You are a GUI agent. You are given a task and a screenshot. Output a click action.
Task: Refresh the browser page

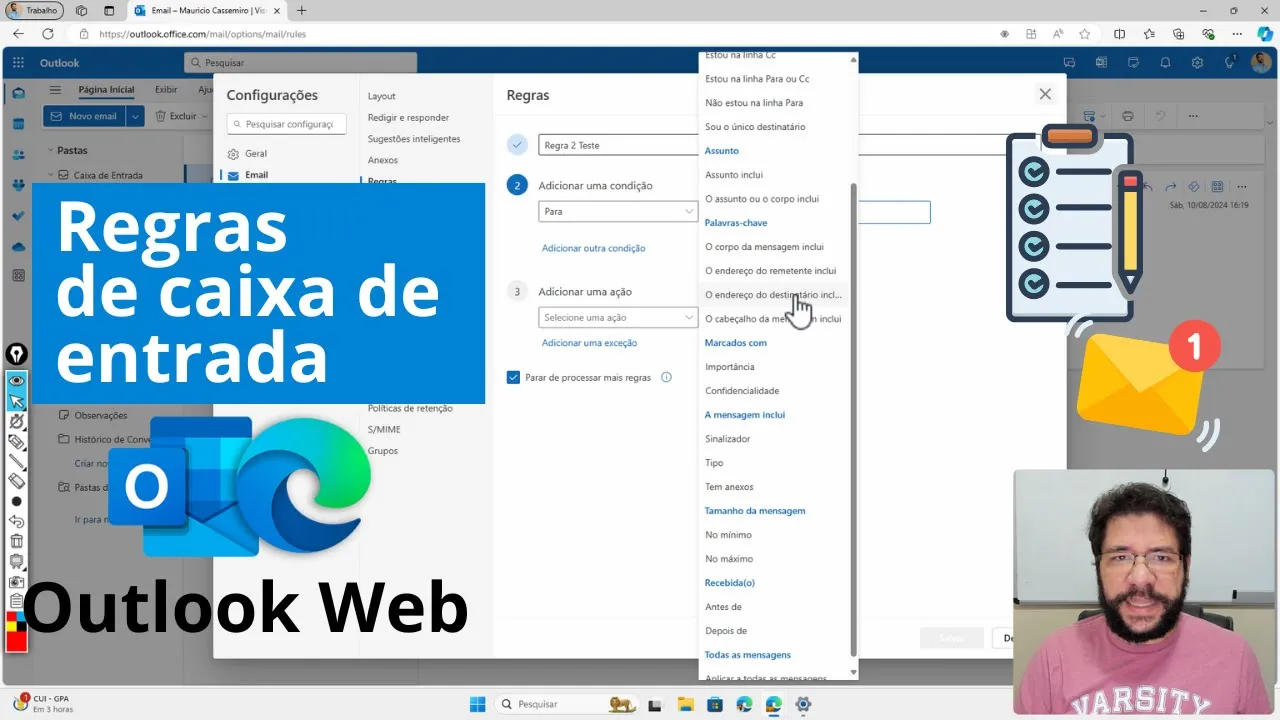coord(47,34)
